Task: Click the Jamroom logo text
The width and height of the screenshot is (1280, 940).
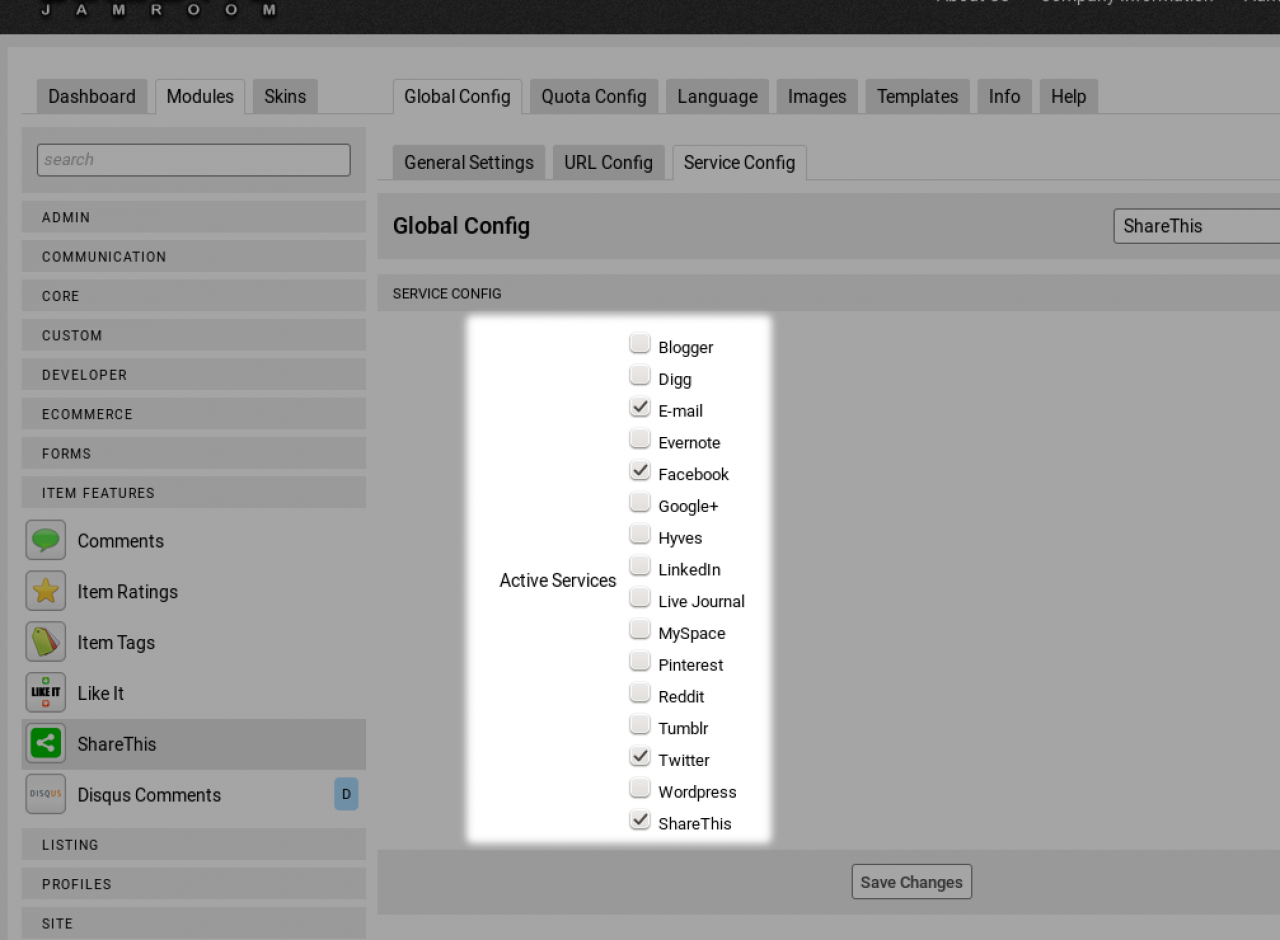Action: click(x=158, y=10)
